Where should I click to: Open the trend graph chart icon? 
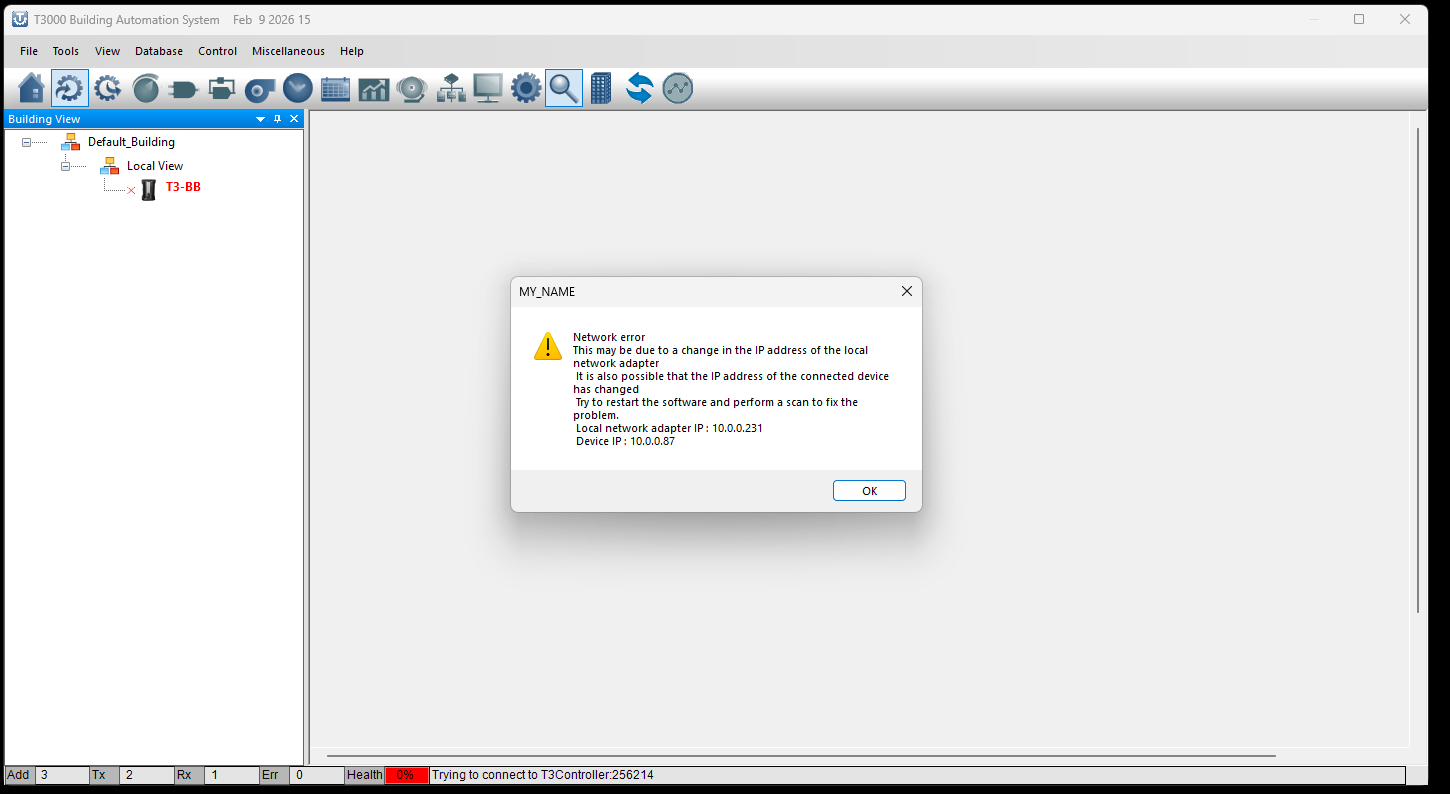(373, 89)
